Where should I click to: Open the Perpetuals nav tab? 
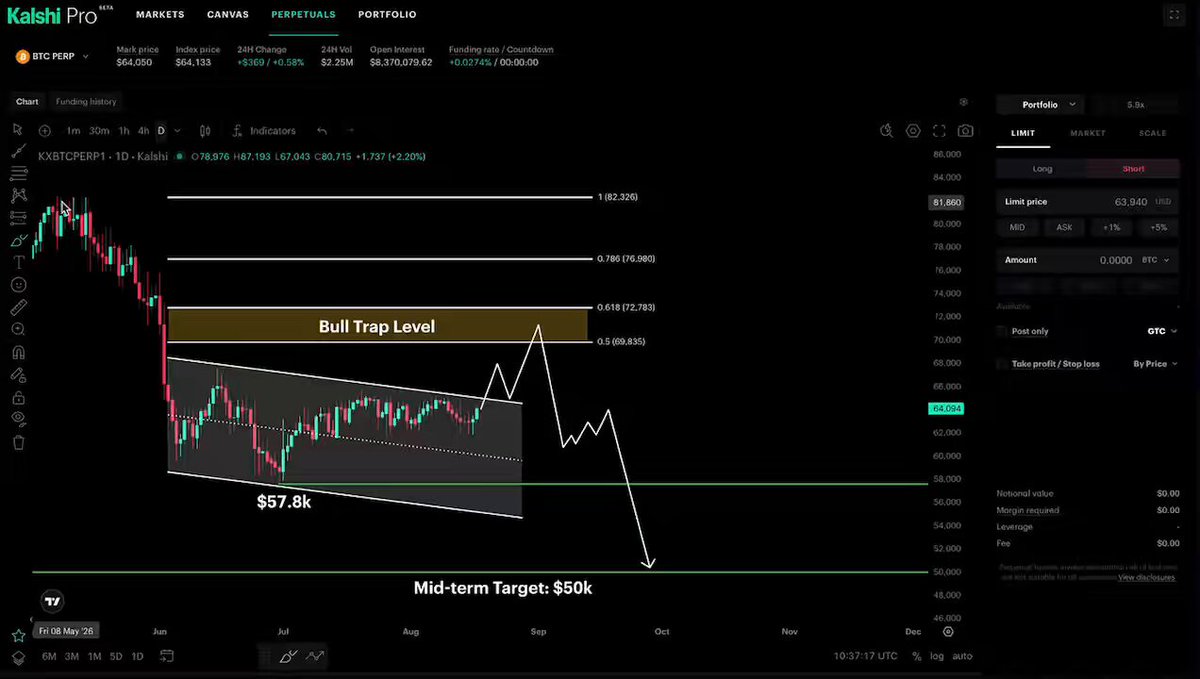303,15
